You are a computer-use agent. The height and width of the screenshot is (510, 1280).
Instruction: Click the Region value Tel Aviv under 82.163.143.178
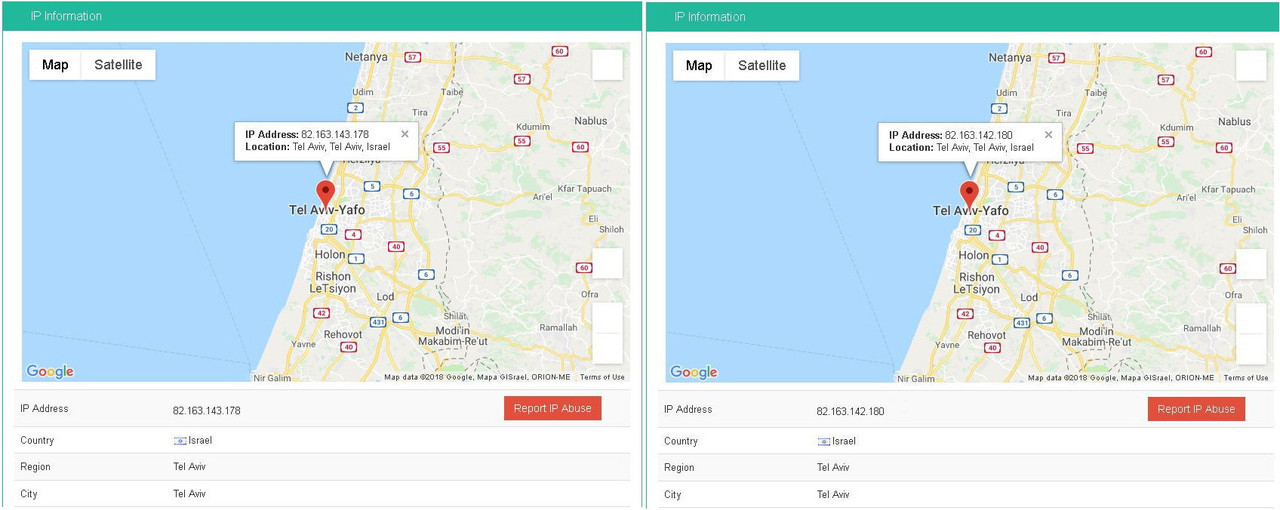189,467
